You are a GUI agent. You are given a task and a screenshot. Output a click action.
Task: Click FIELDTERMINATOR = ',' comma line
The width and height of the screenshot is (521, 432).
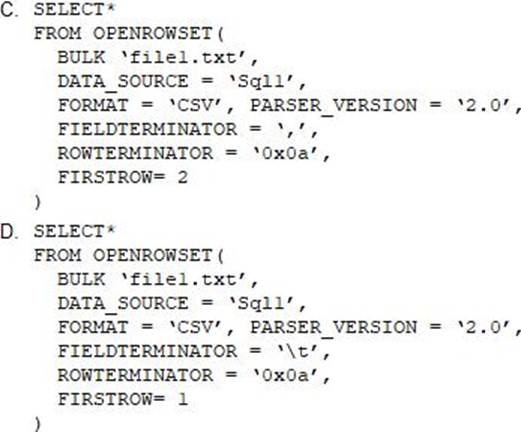tap(188, 129)
